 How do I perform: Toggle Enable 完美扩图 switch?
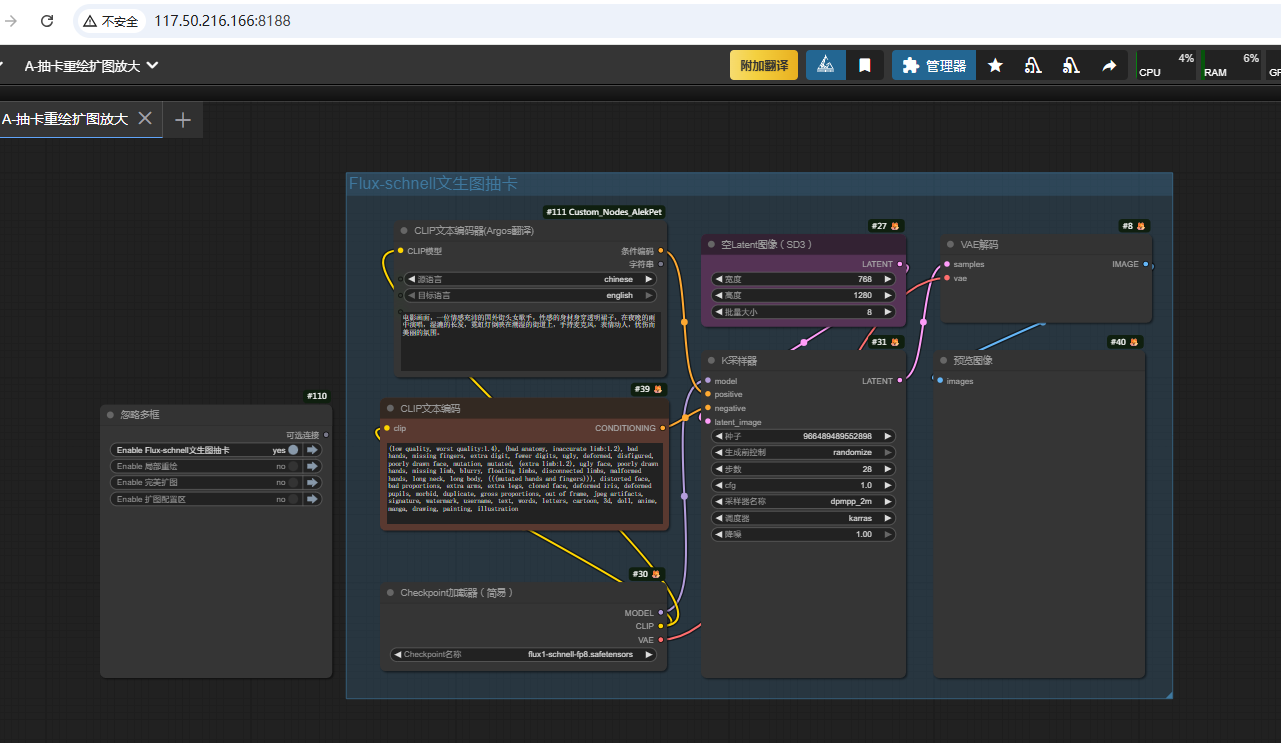(x=293, y=482)
